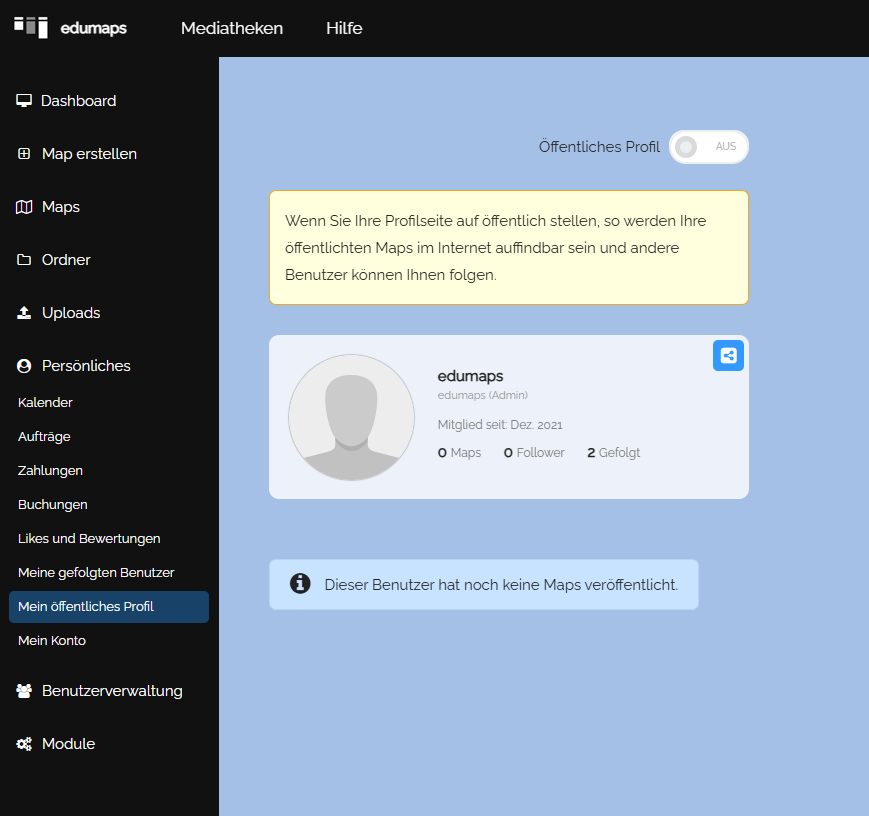The image size is (869, 816).
Task: Click the Maps sidebar icon
Action: click(x=25, y=207)
